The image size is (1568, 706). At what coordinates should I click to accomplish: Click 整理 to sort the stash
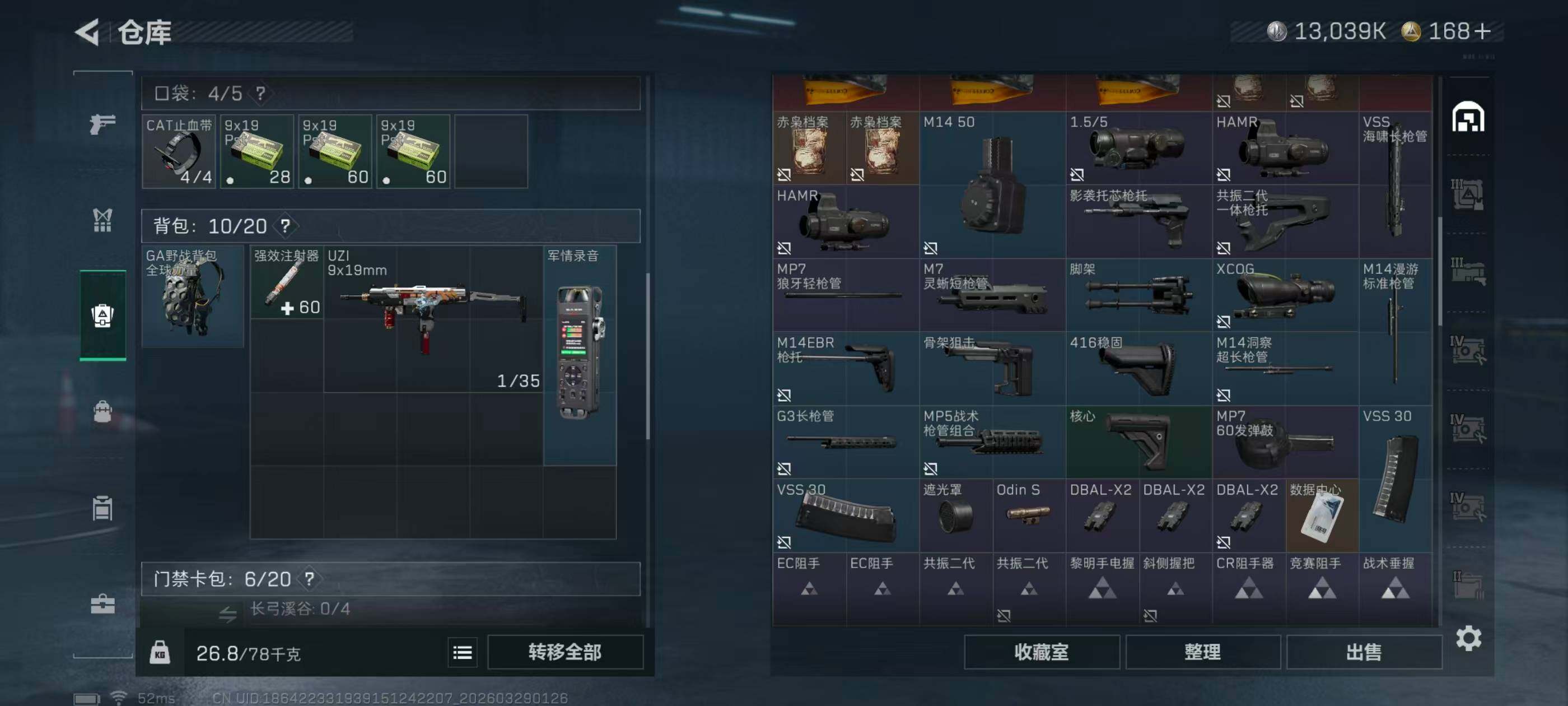[1202, 652]
